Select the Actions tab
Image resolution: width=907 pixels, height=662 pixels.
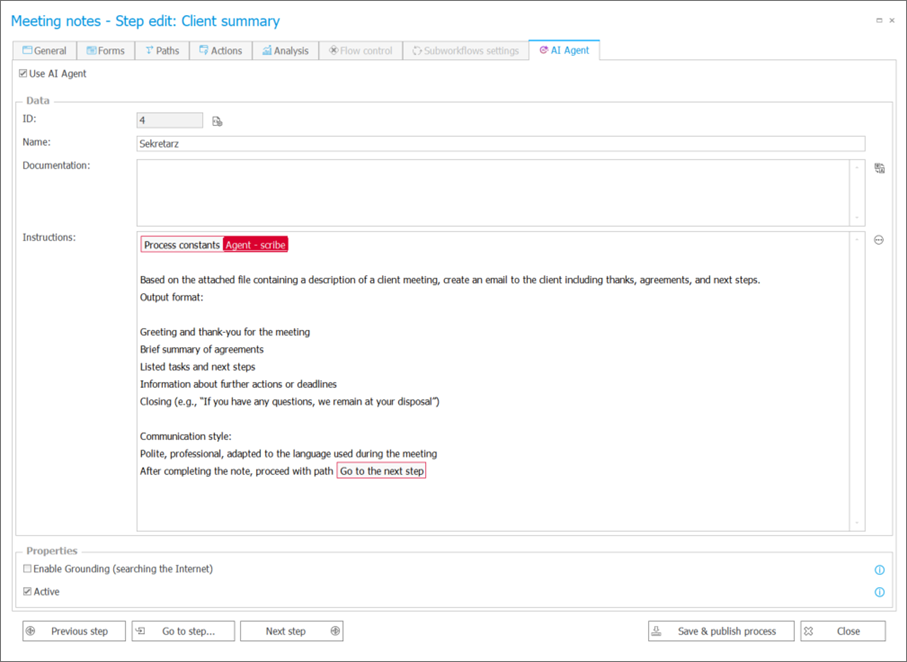220,51
